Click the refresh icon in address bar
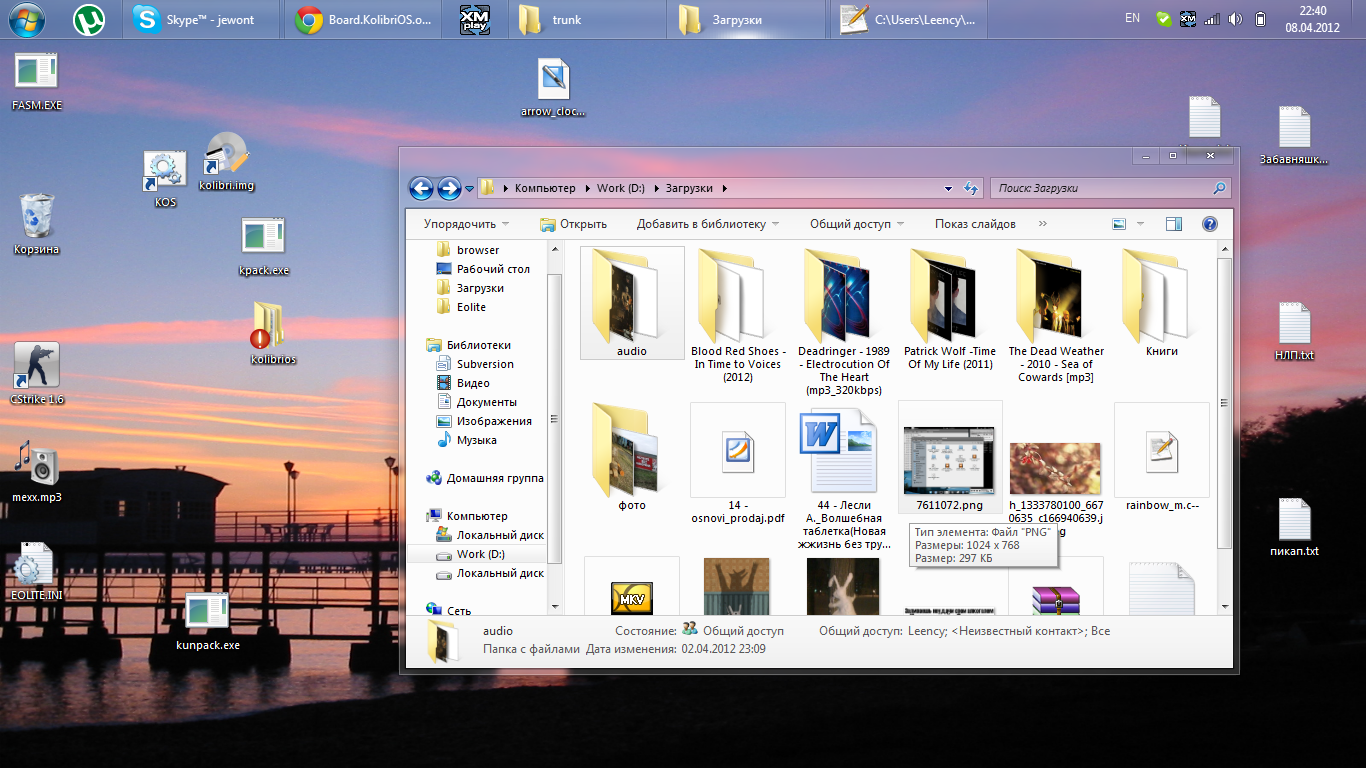Screen dimensions: 1366x768 pos(969,188)
